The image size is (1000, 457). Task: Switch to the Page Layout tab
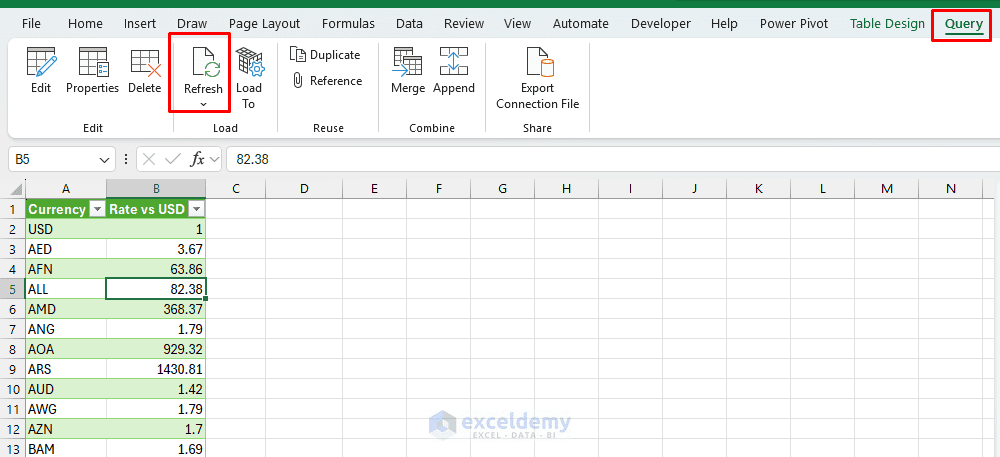pos(264,24)
